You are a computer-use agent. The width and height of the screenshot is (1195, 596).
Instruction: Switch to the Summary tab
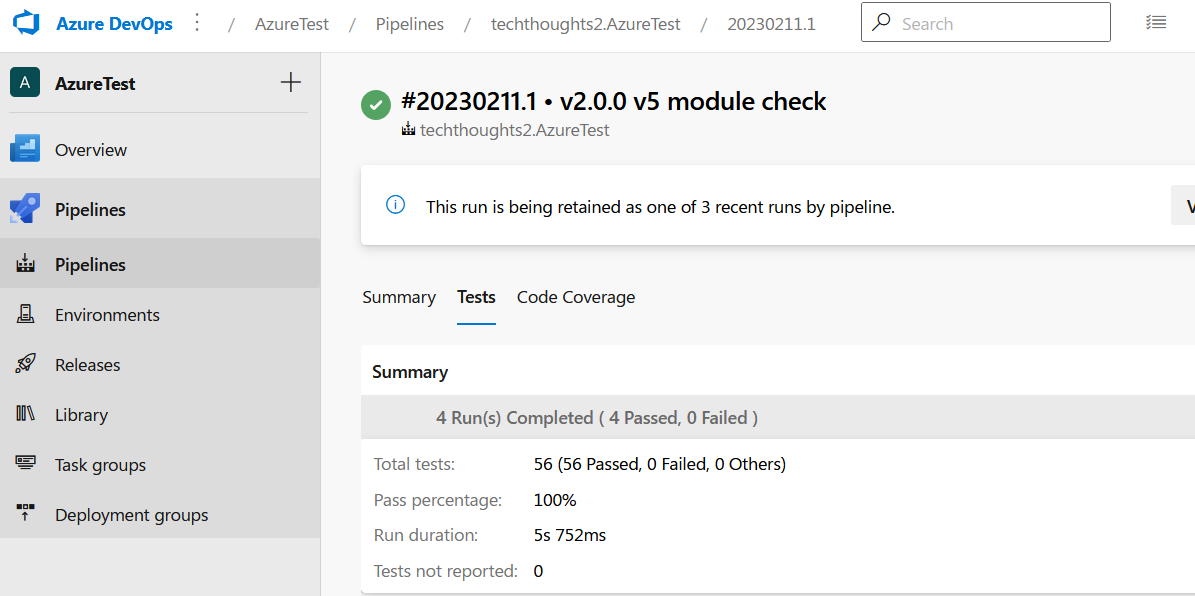(x=399, y=297)
